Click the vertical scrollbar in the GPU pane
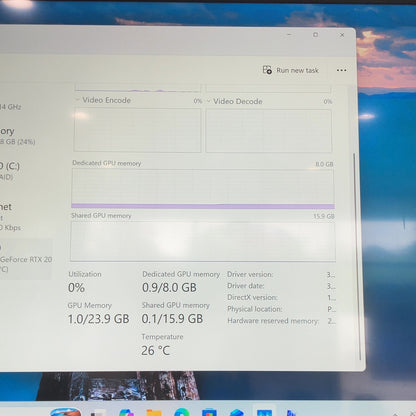416x416 pixels. 357,256
